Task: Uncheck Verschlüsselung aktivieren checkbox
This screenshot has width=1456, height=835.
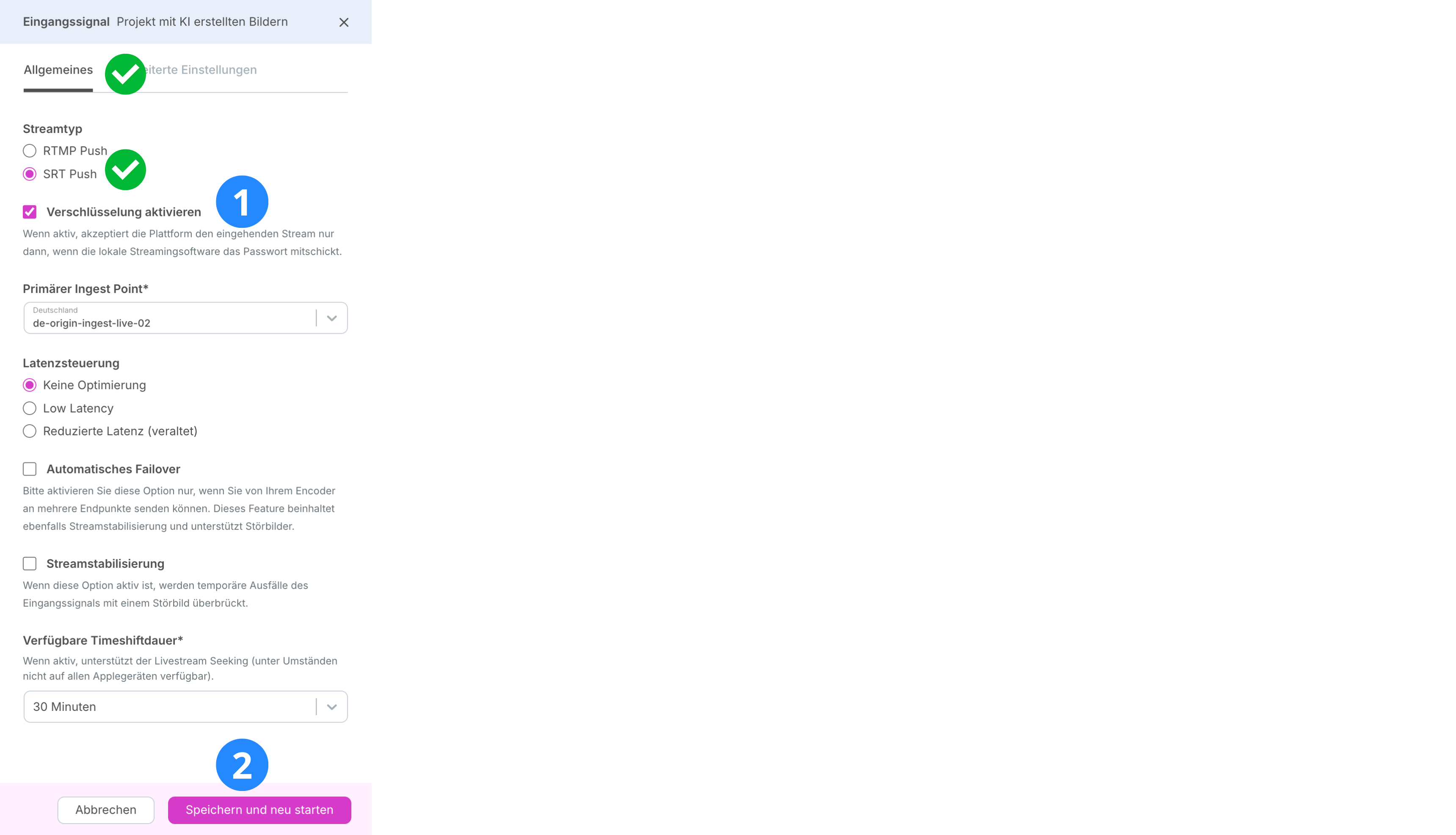Action: [x=29, y=212]
